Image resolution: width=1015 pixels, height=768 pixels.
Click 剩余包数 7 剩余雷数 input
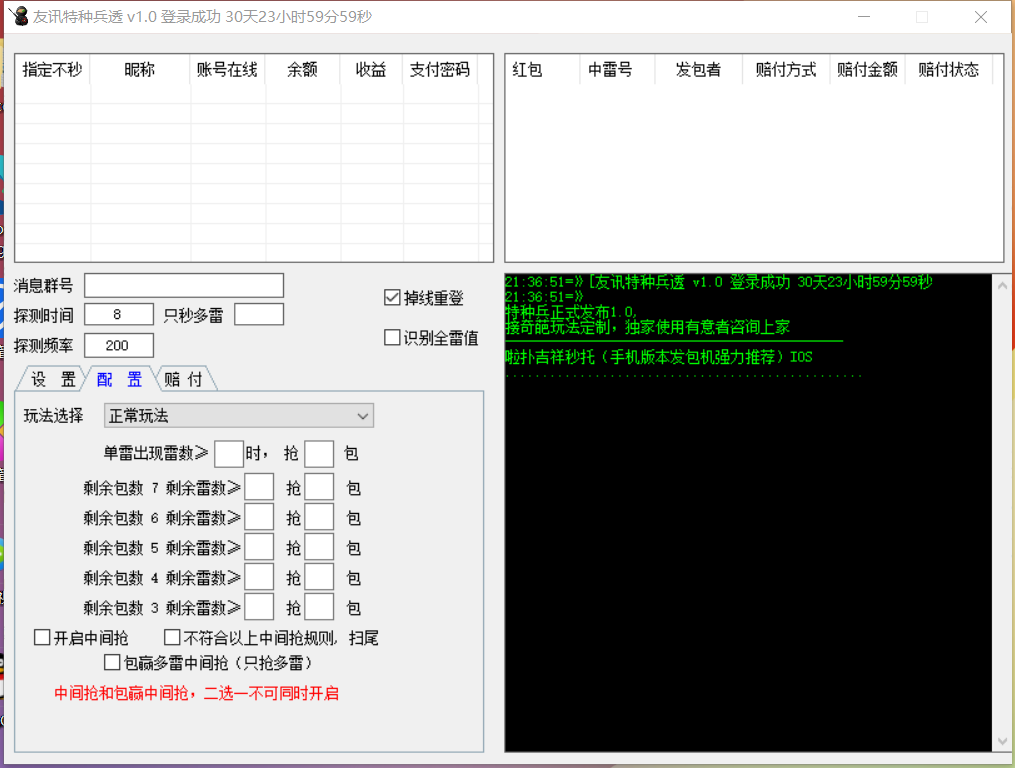(259, 487)
